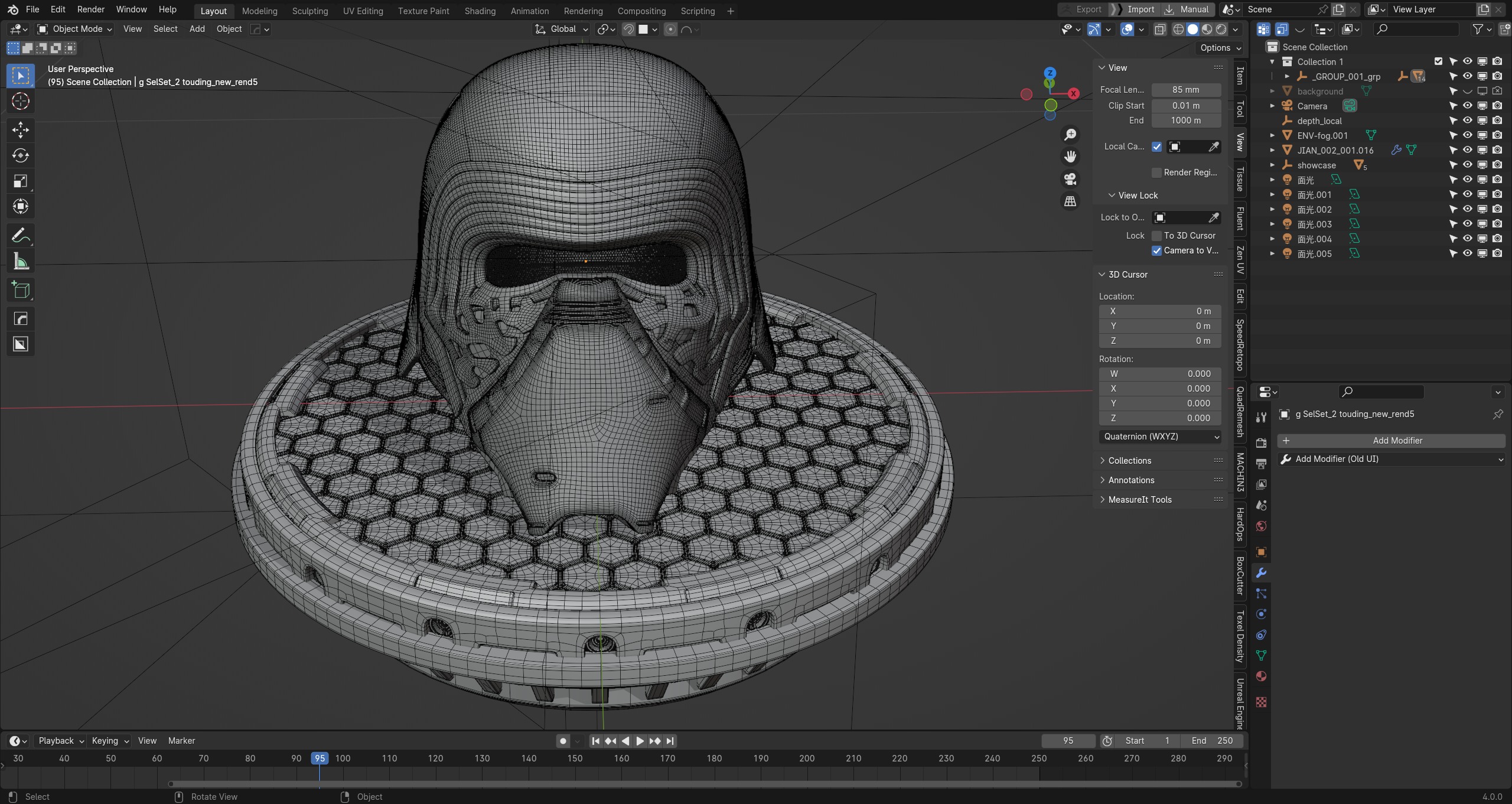Screen dimensions: 1512x804
Task: Open Quaternion rotation mode dropdown
Action: [x=1160, y=437]
